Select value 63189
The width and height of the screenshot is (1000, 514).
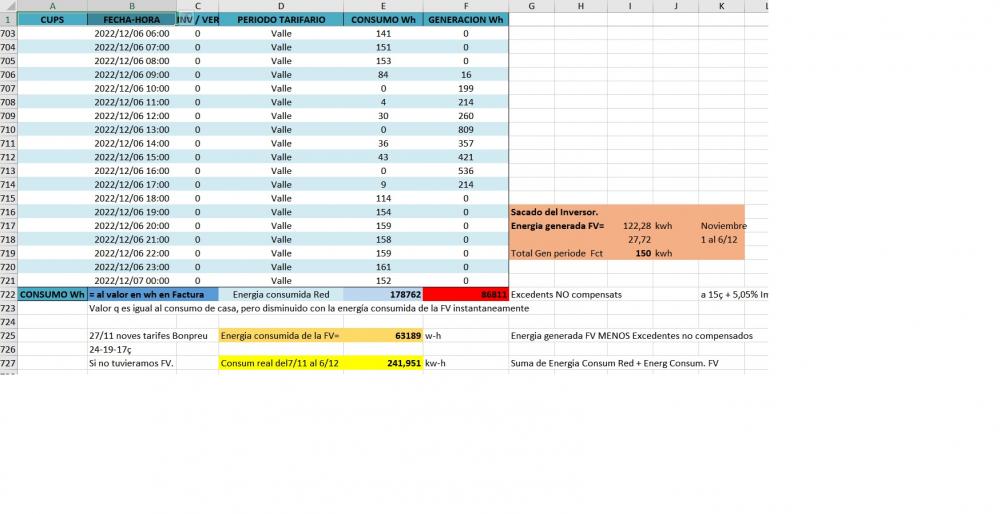pos(383,335)
